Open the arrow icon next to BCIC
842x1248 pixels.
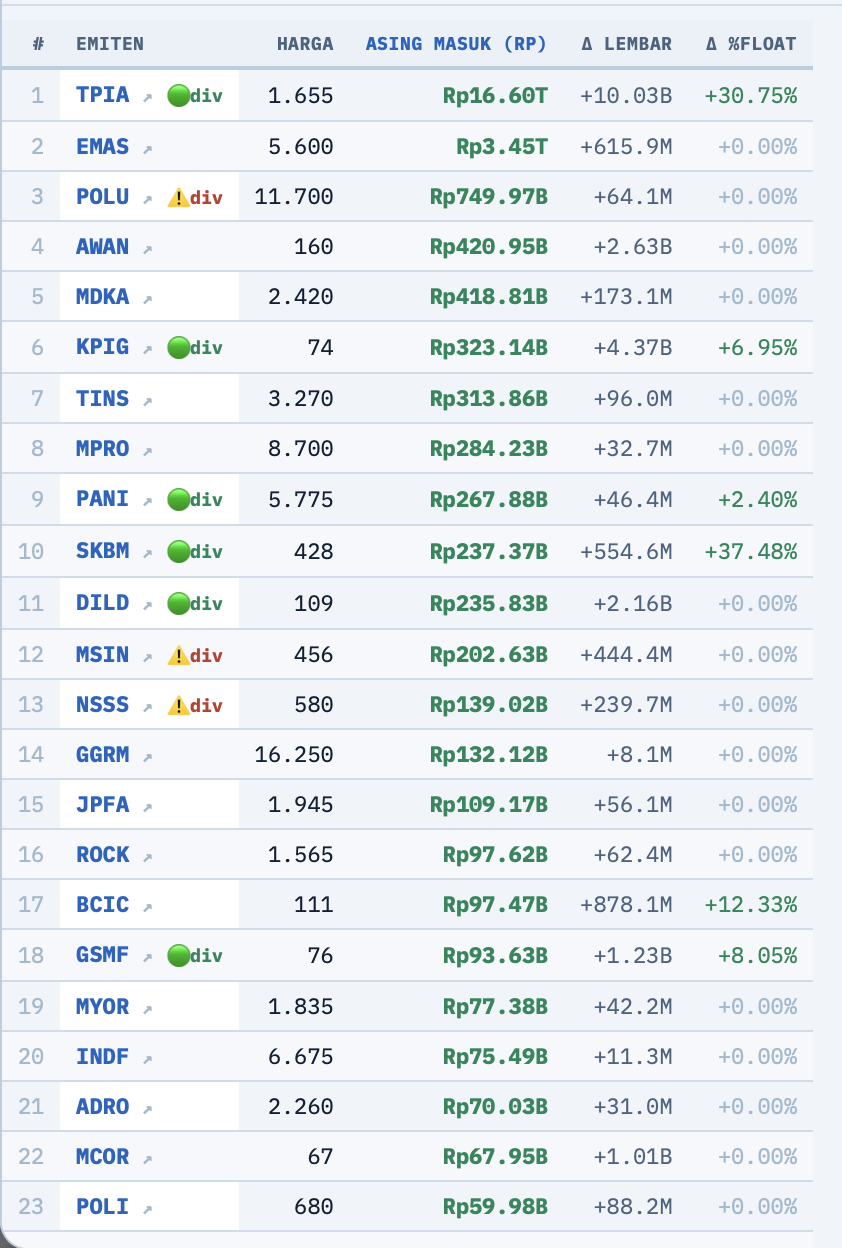click(147, 907)
